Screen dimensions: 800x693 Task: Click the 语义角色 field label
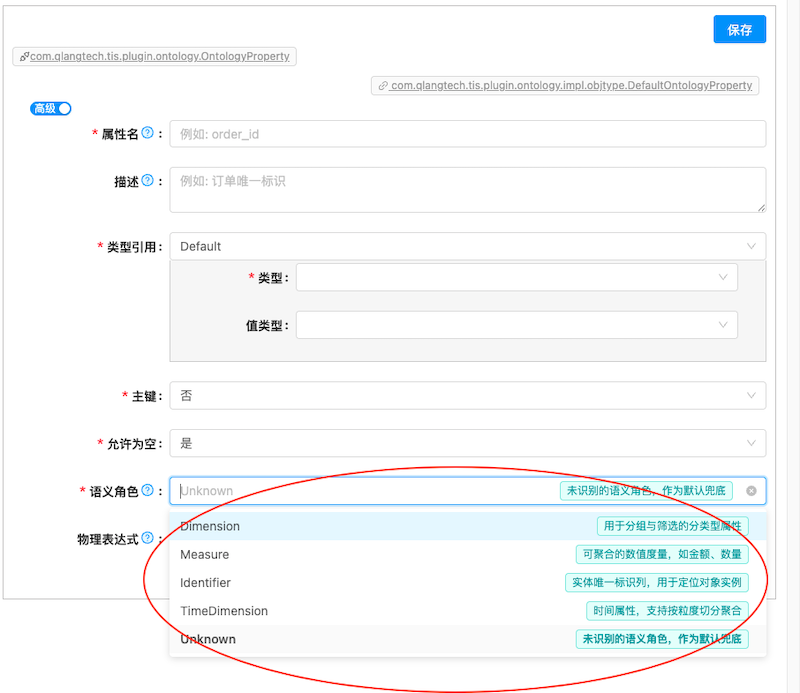(114, 491)
